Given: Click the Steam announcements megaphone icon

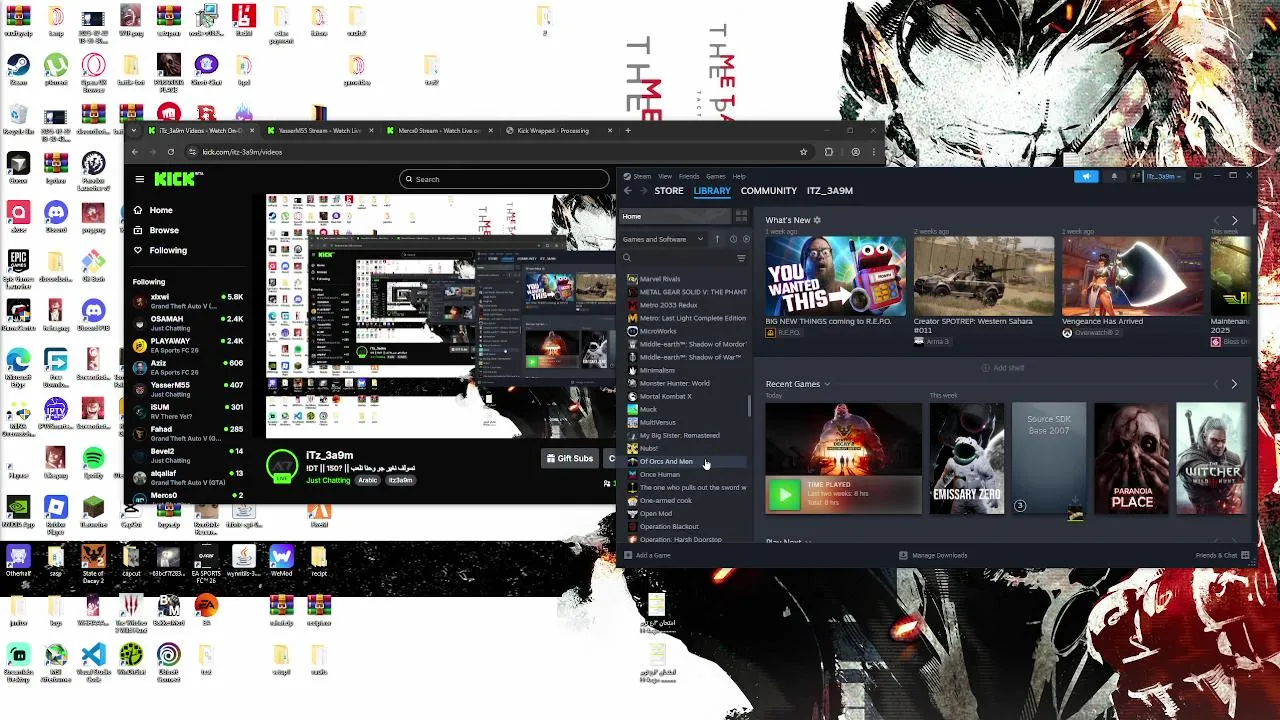Looking at the screenshot, I should pyautogui.click(x=1086, y=177).
